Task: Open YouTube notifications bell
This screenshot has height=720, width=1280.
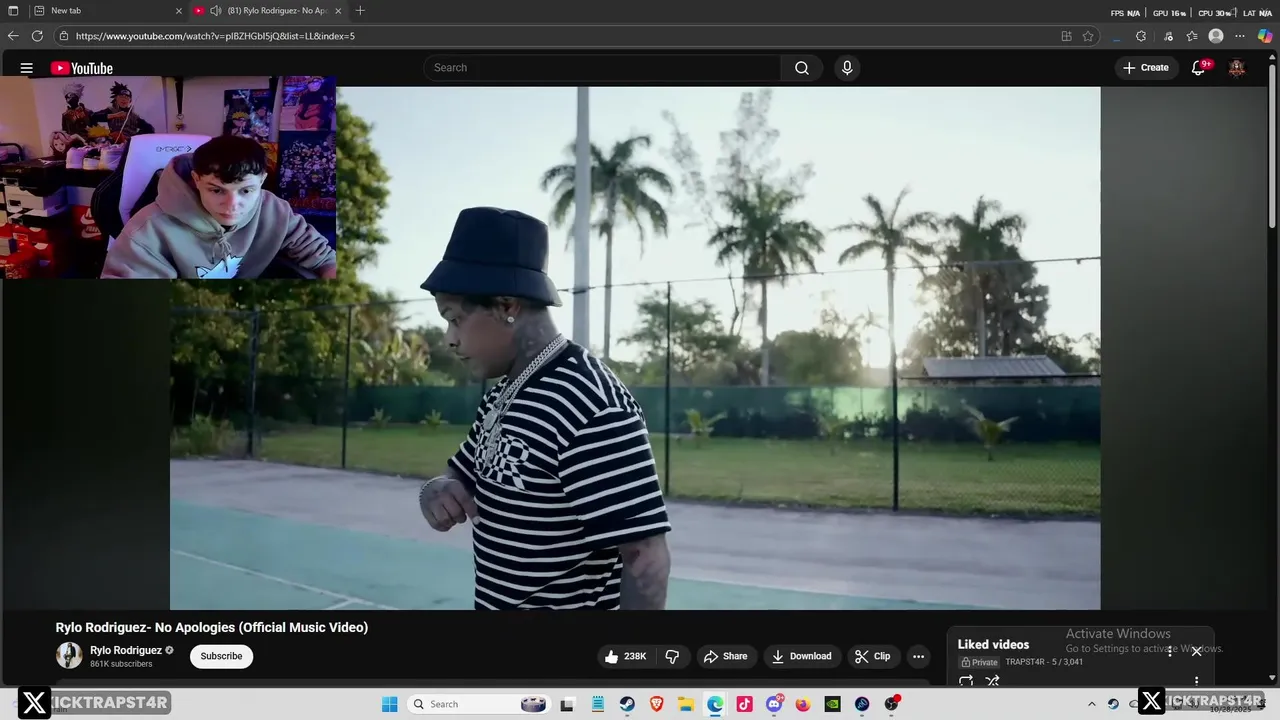Action: coord(1198,68)
